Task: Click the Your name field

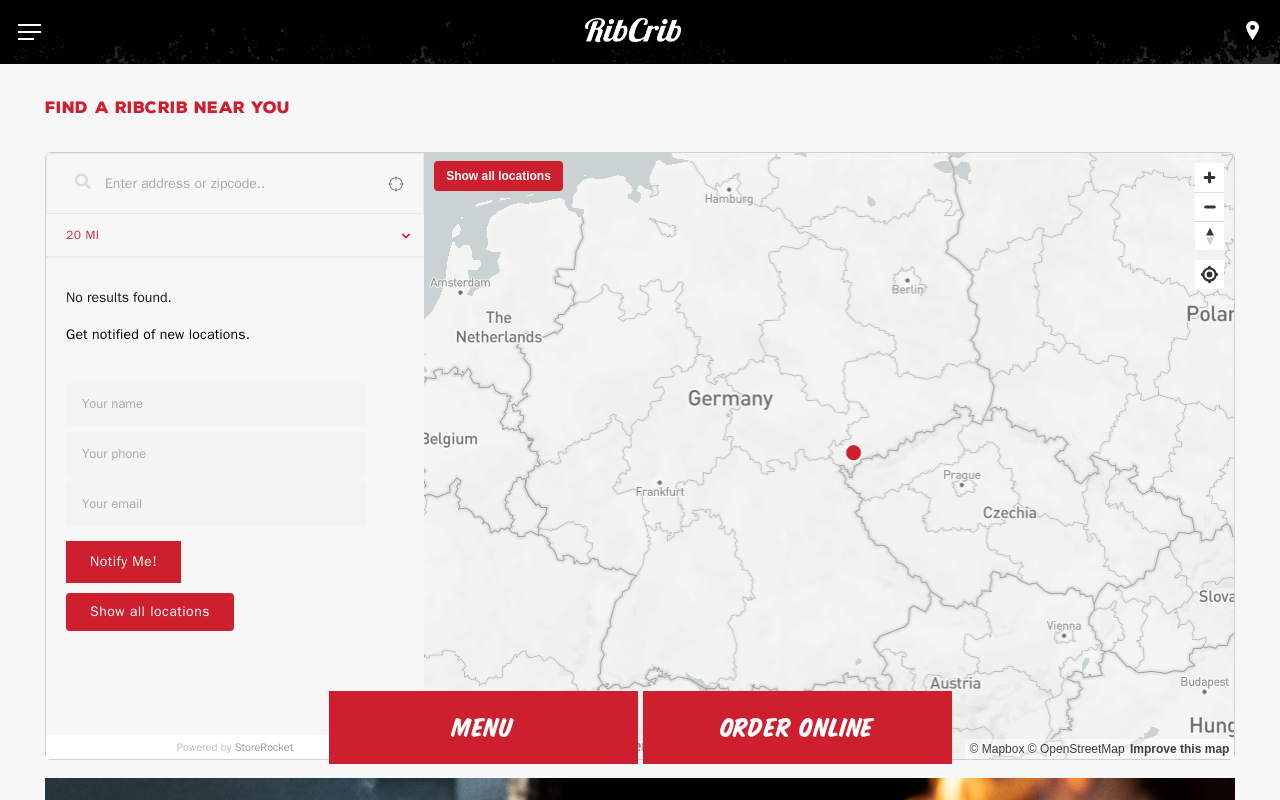Action: point(216,404)
